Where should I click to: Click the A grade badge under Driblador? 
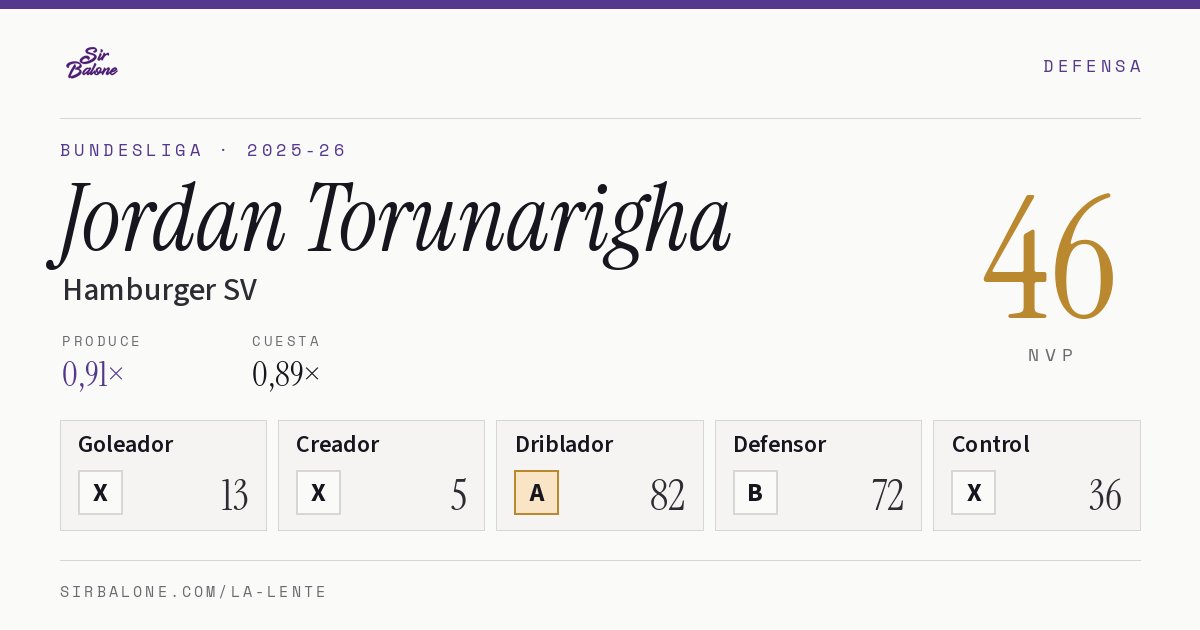pos(537,493)
